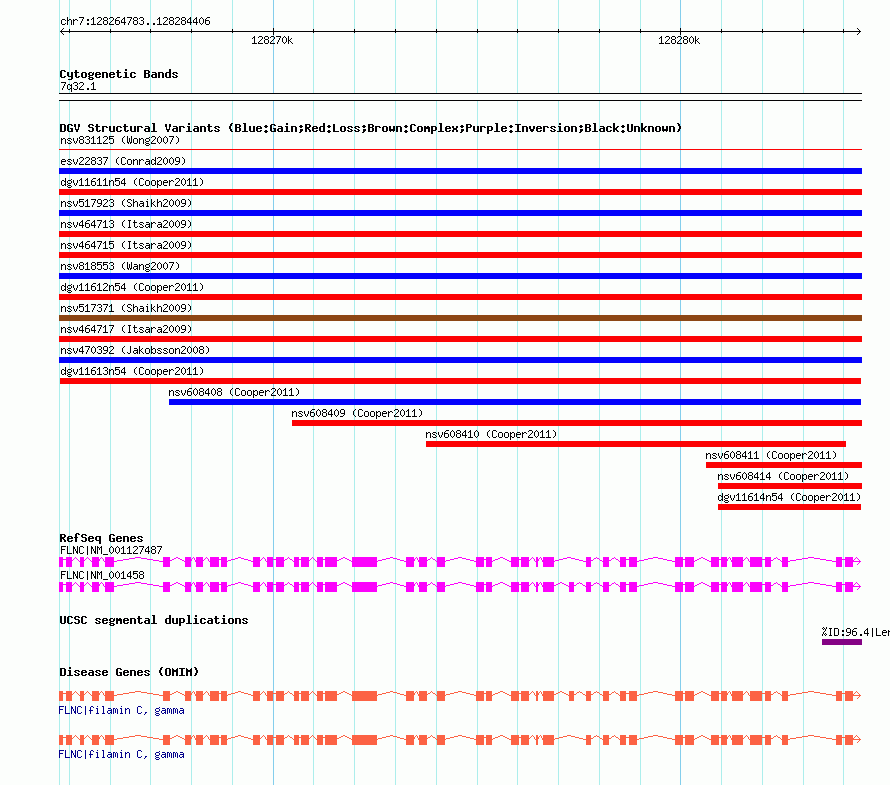Click the red nsv608409 (Cooper2011) loss bar

tap(577, 423)
